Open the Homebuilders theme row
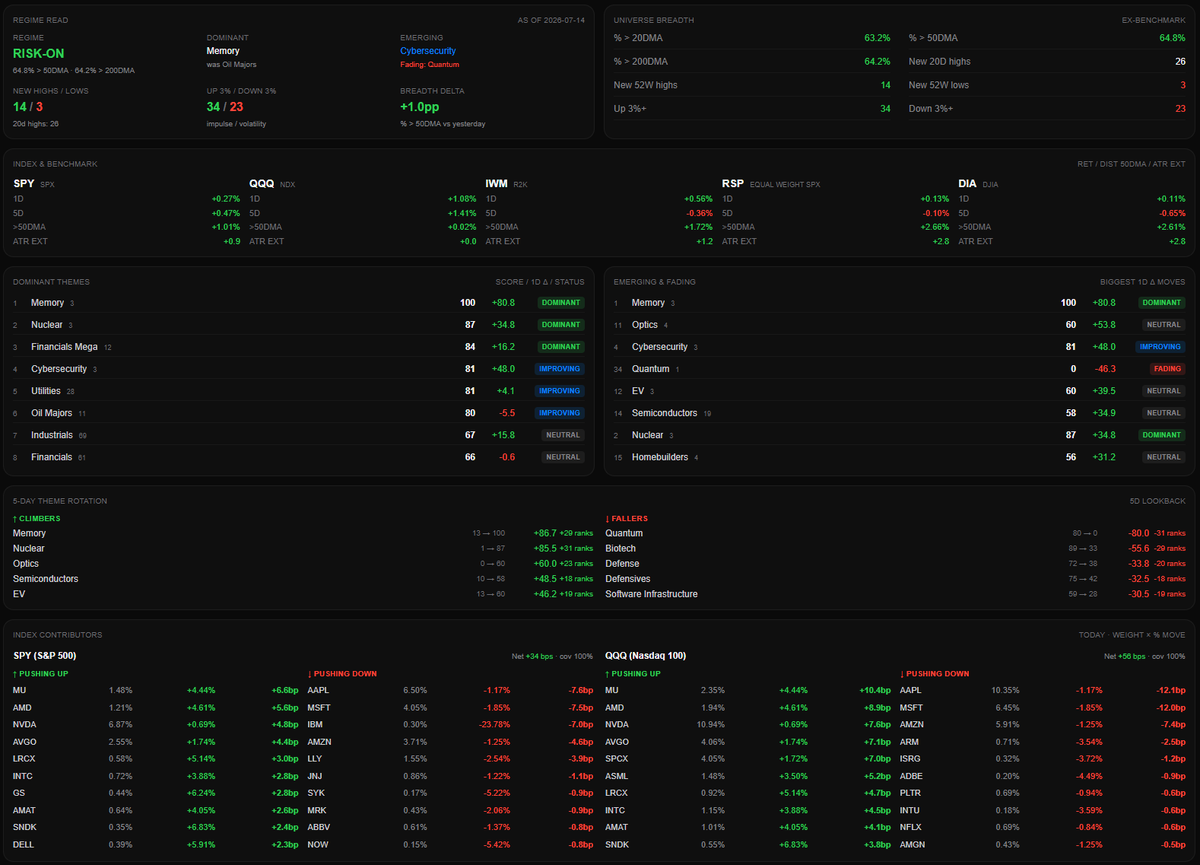The width and height of the screenshot is (1200, 865). click(x=899, y=457)
